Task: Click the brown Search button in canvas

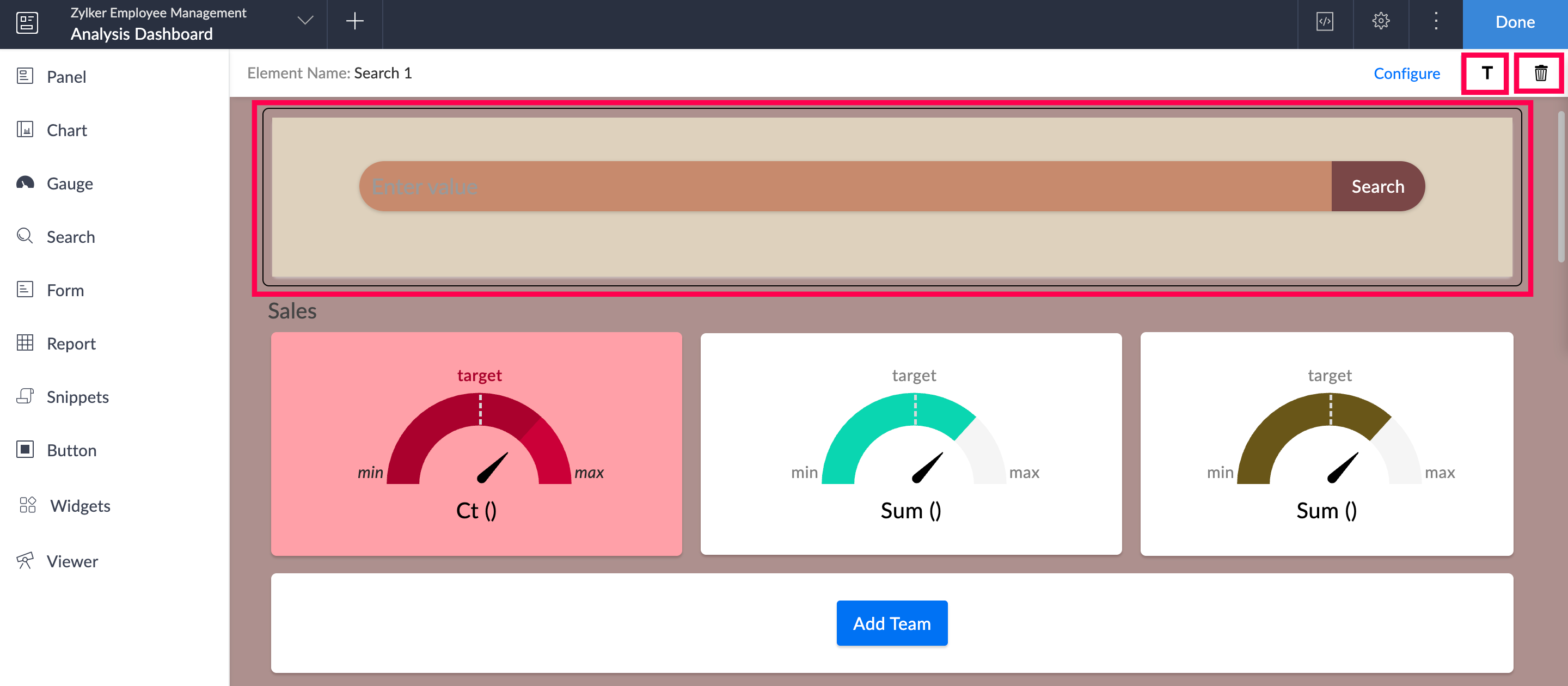Action: [x=1377, y=186]
